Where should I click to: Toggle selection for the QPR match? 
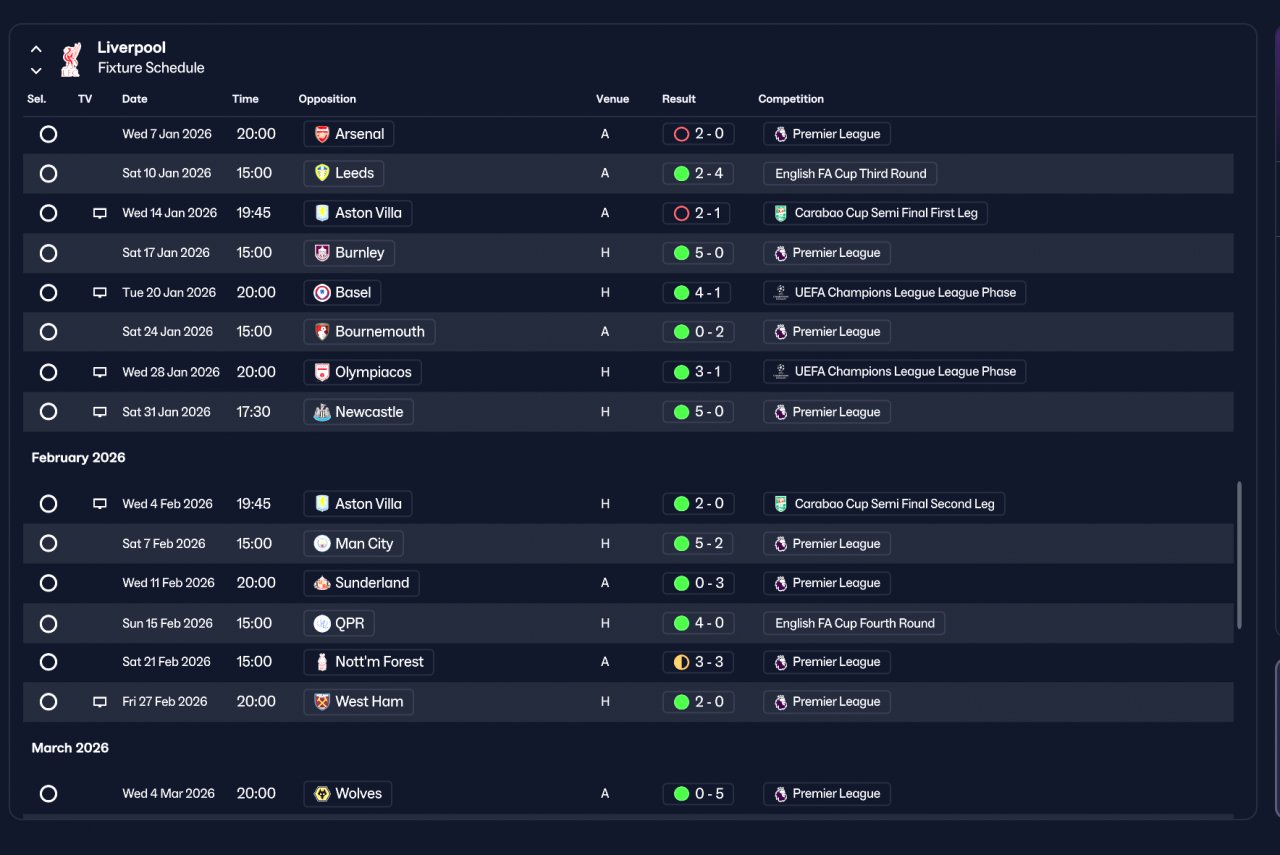coord(48,623)
